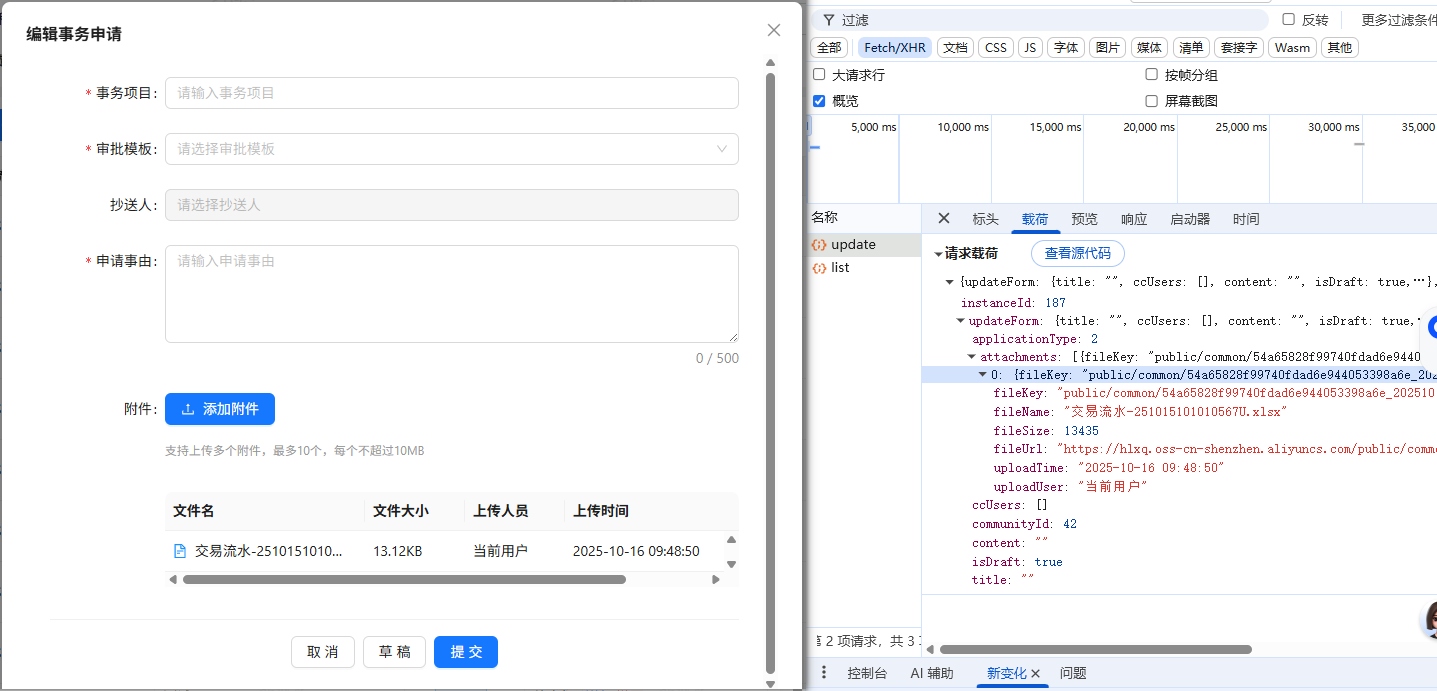Close the 新变化 drawer tab
The height and width of the screenshot is (691, 1437).
point(1036,673)
